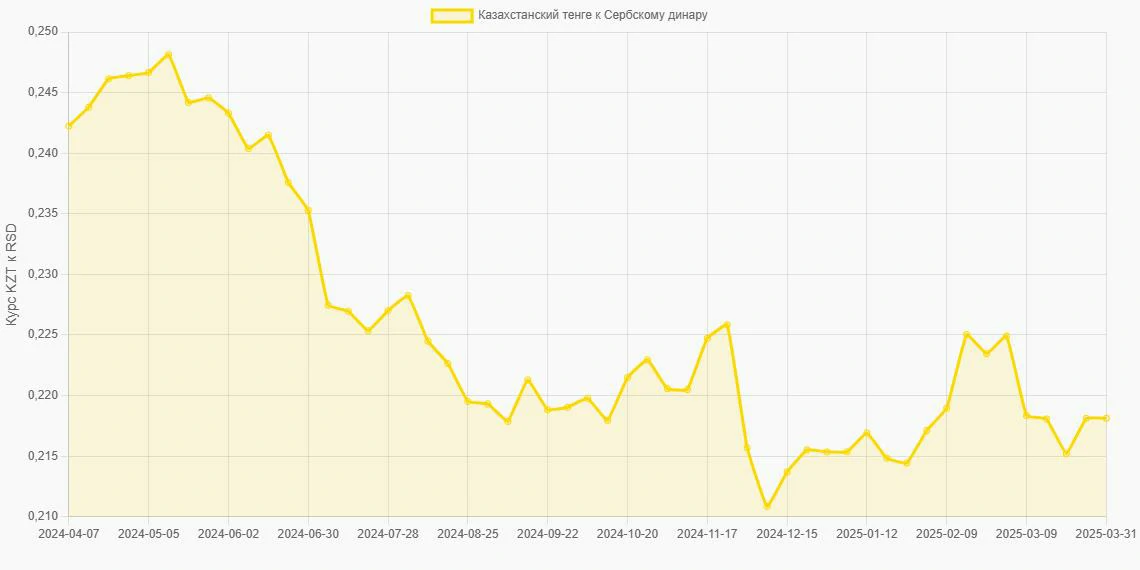Pick the data point on 2024-11-17
The width and height of the screenshot is (1140, 570).
tap(707, 338)
